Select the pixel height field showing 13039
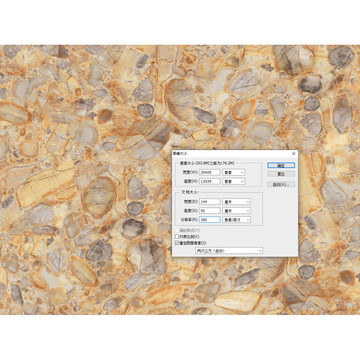 point(210,181)
